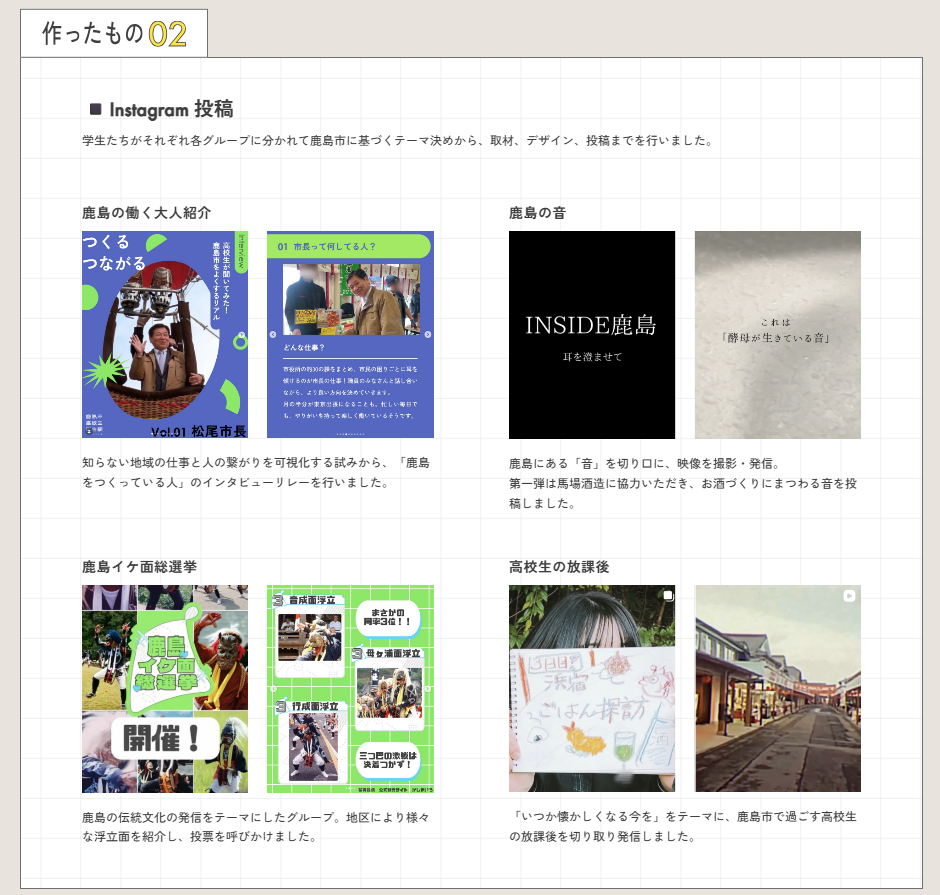The height and width of the screenshot is (895, 940).
Task: Click the video play icon on street thumbnail
Action: pyautogui.click(x=849, y=596)
